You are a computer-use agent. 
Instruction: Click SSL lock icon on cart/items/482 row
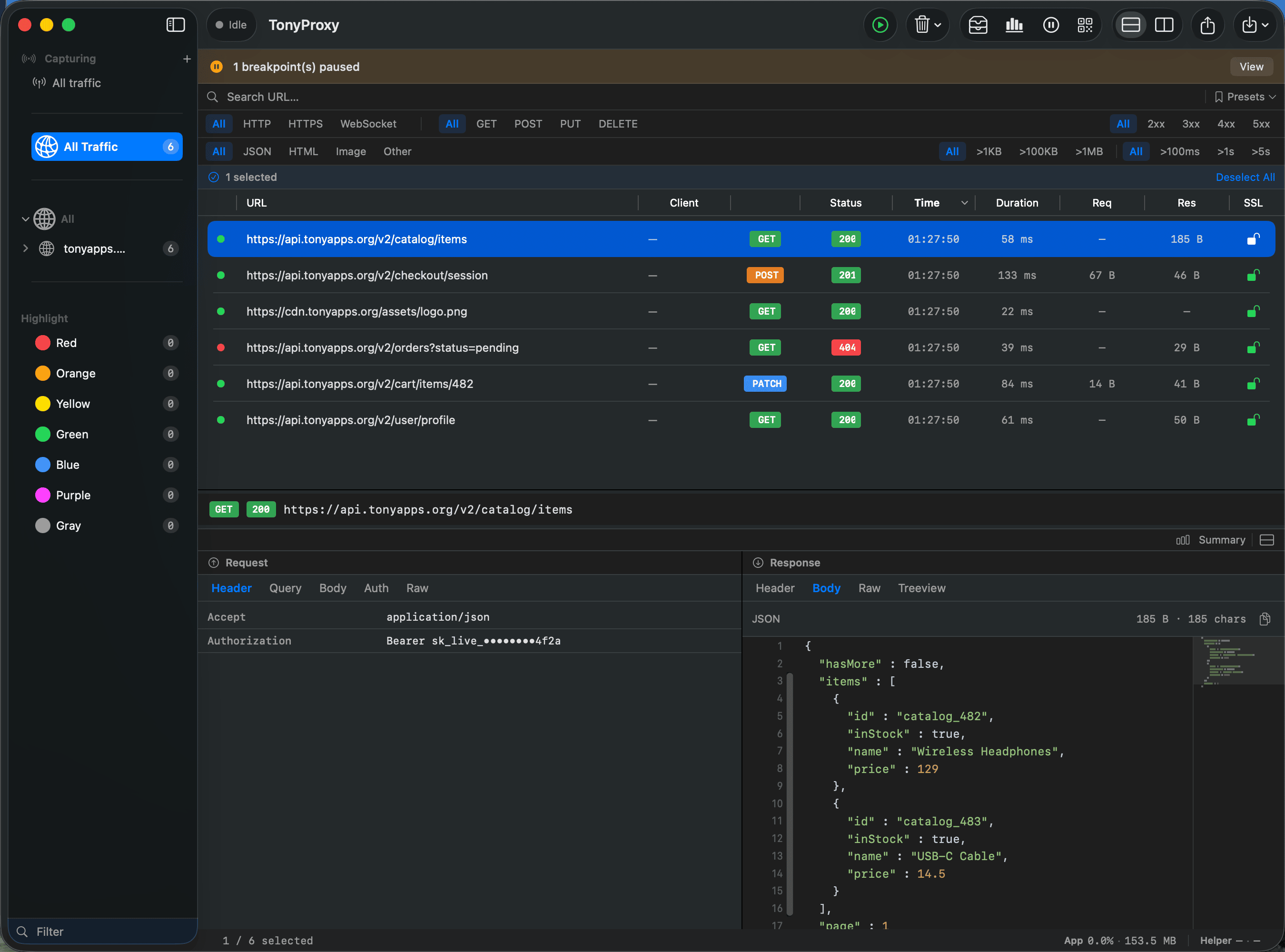click(1253, 384)
